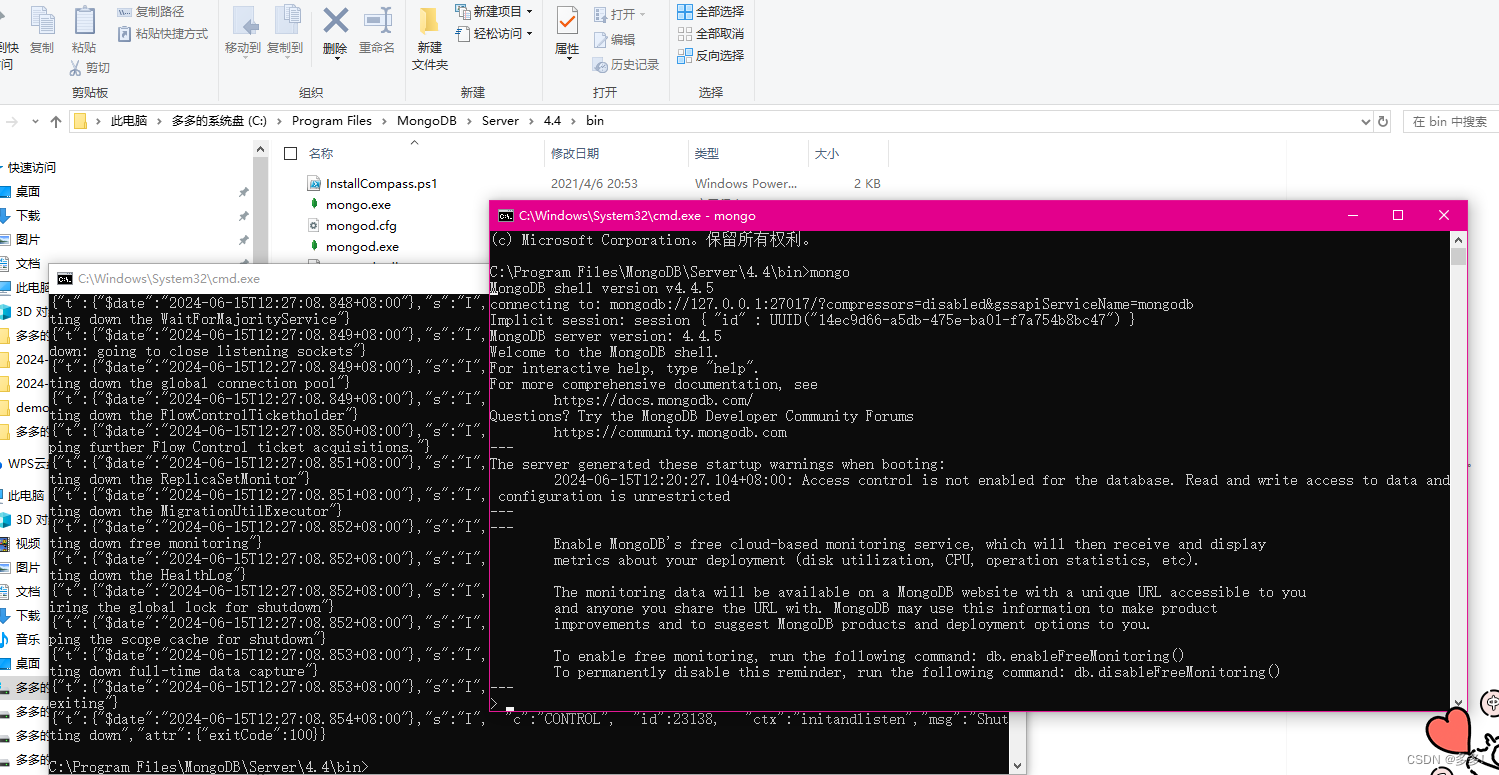Sort by the 修改日期 column header

click(575, 153)
